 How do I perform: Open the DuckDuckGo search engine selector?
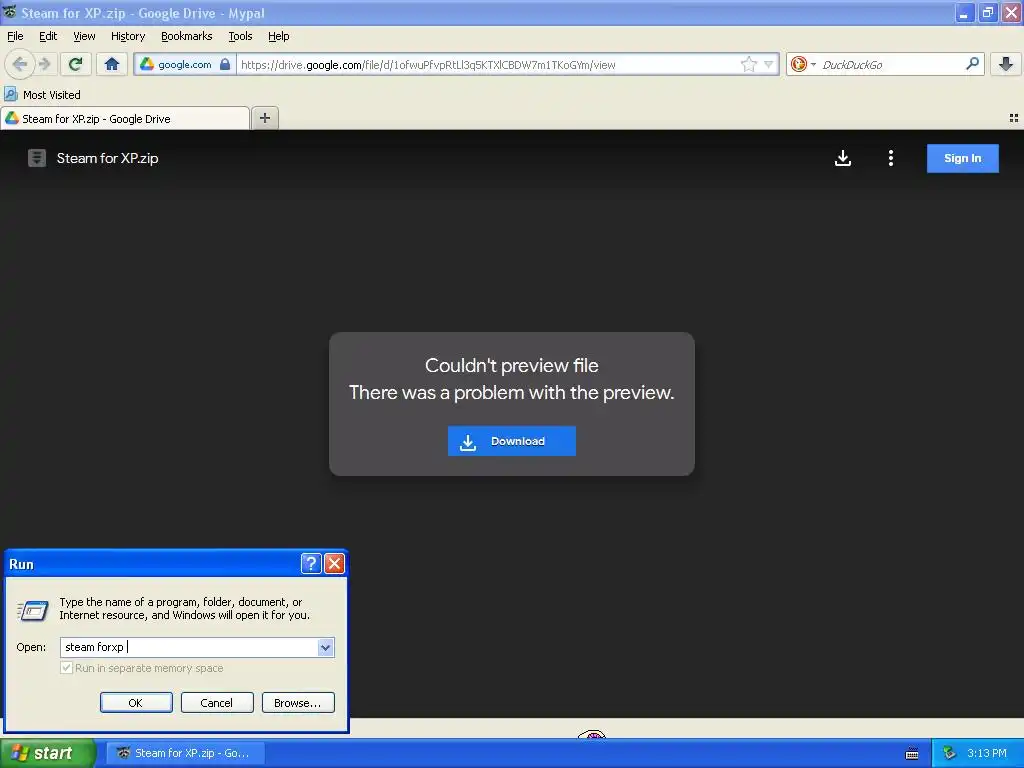click(x=803, y=64)
